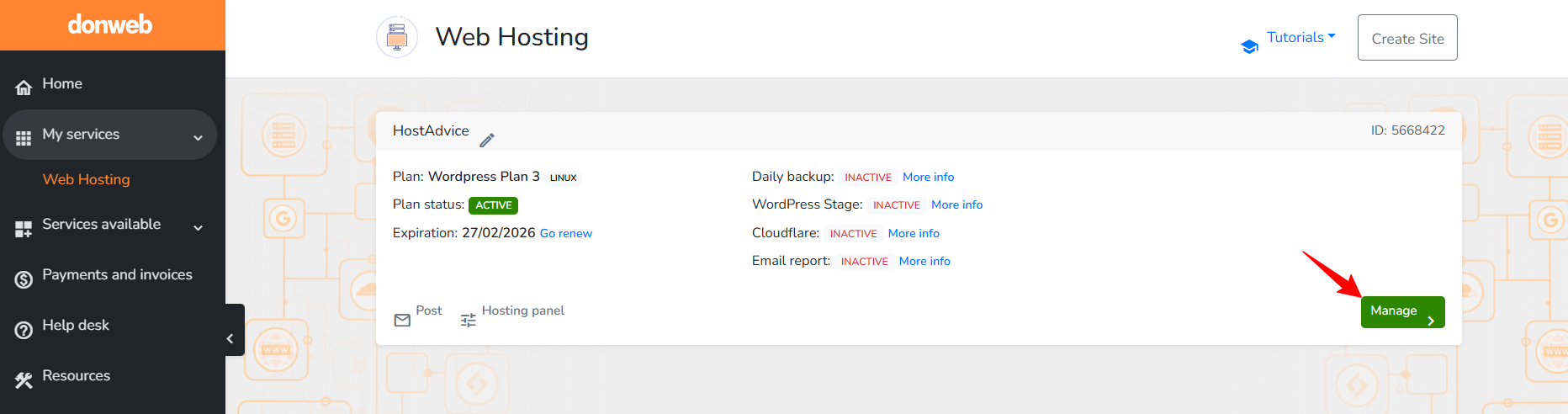Click the Cloudflare INACTIVE badge
The height and width of the screenshot is (414, 1568).
pyautogui.click(x=854, y=234)
